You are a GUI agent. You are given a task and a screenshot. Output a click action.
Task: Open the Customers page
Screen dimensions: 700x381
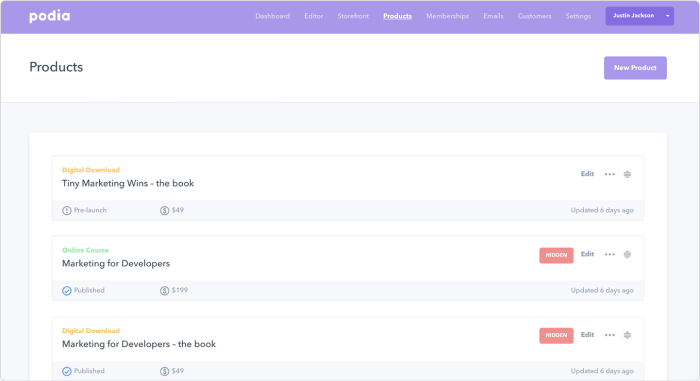coord(534,16)
